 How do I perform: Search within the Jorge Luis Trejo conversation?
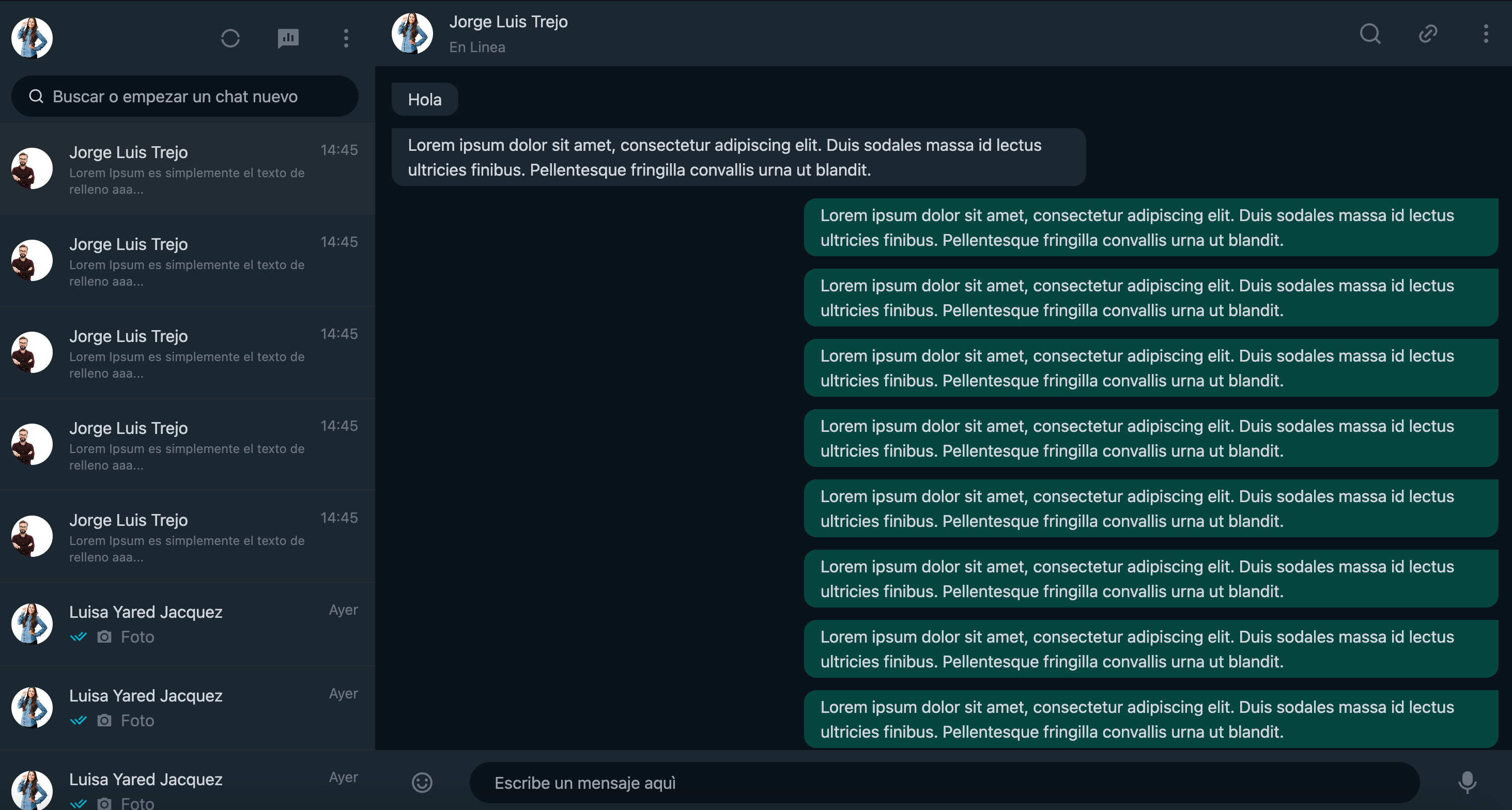1369,34
